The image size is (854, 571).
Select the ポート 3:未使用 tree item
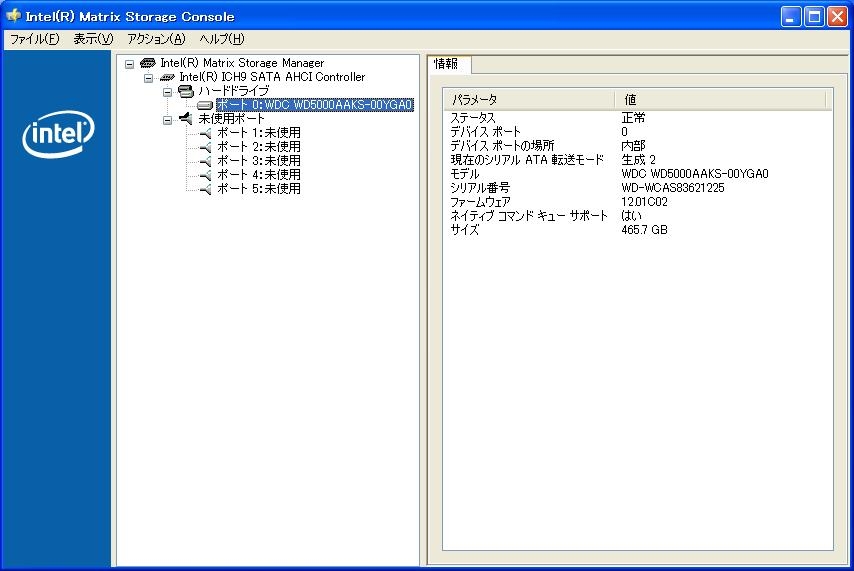coord(259,161)
